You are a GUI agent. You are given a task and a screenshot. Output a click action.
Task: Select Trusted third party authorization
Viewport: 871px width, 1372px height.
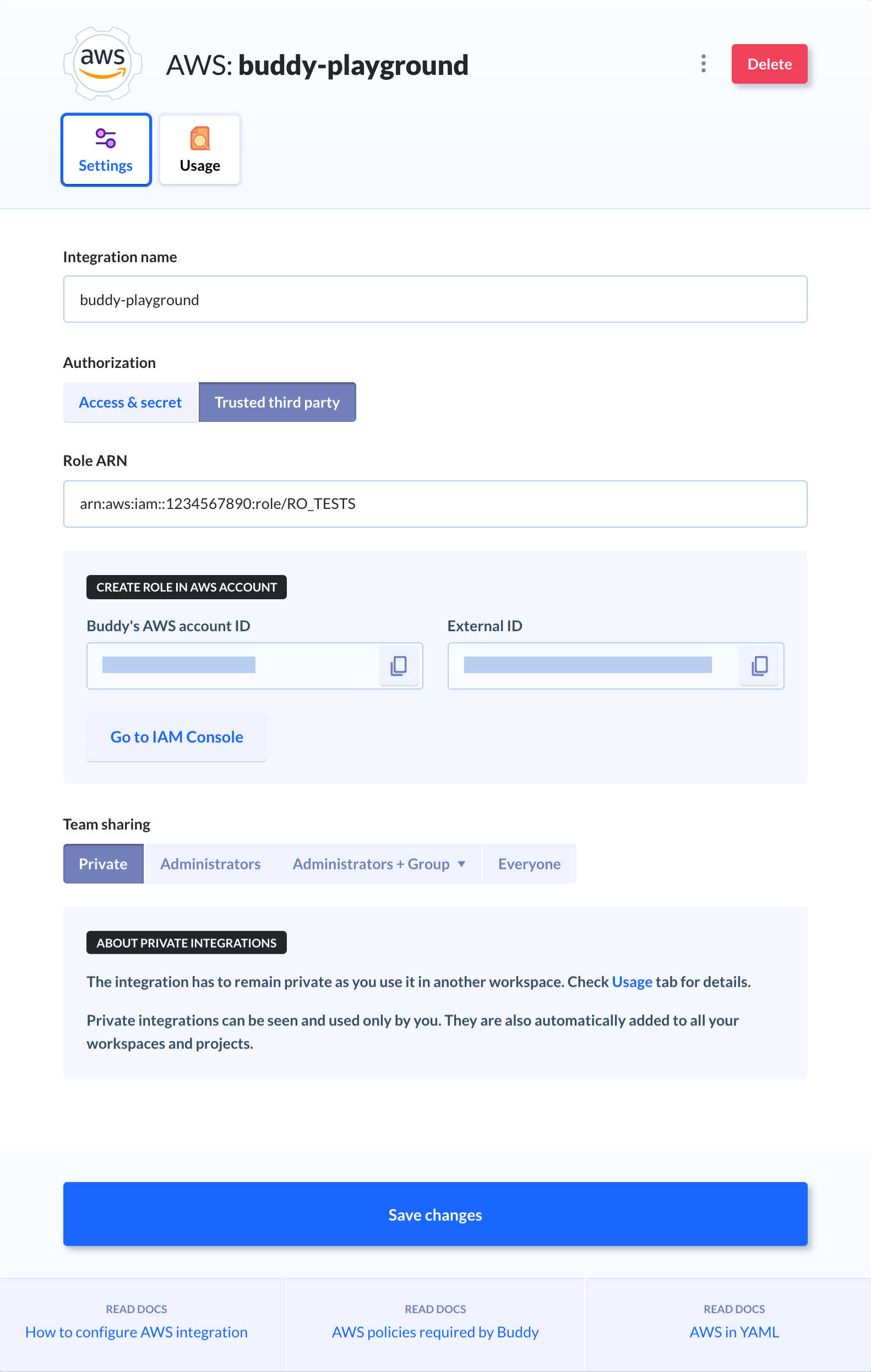(x=277, y=402)
